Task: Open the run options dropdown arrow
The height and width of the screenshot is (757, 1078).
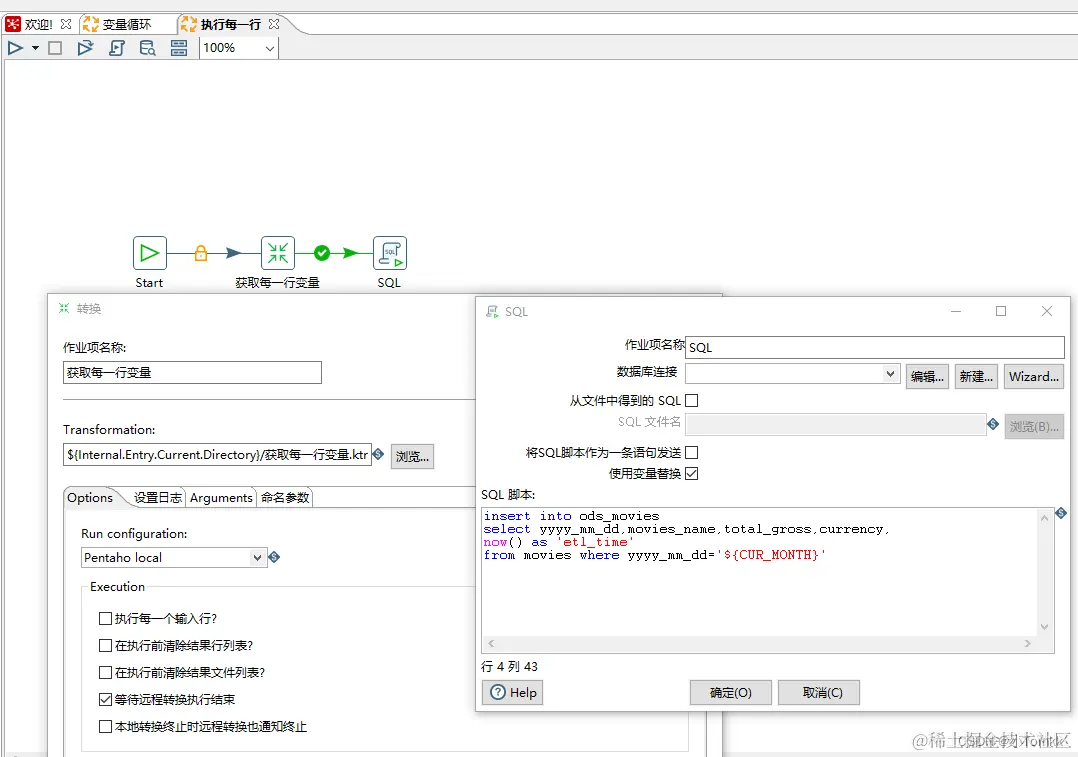Action: tap(35, 48)
